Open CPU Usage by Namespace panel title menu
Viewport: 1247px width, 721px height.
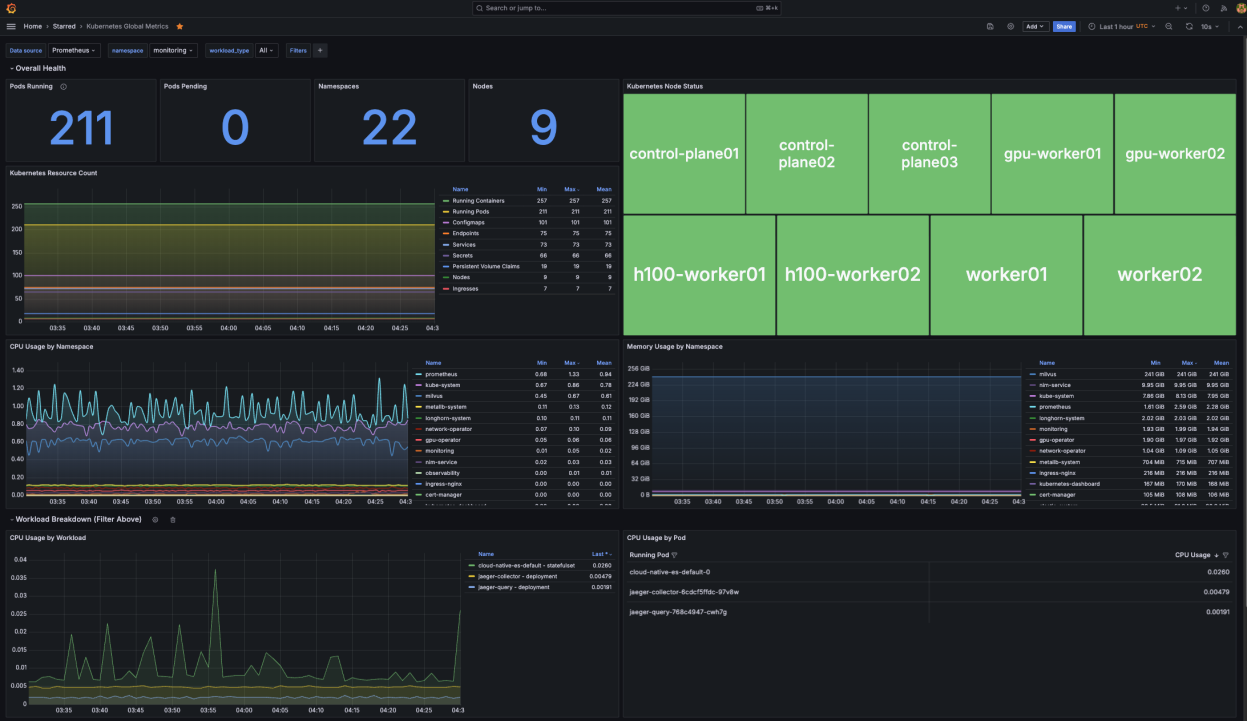[51, 346]
